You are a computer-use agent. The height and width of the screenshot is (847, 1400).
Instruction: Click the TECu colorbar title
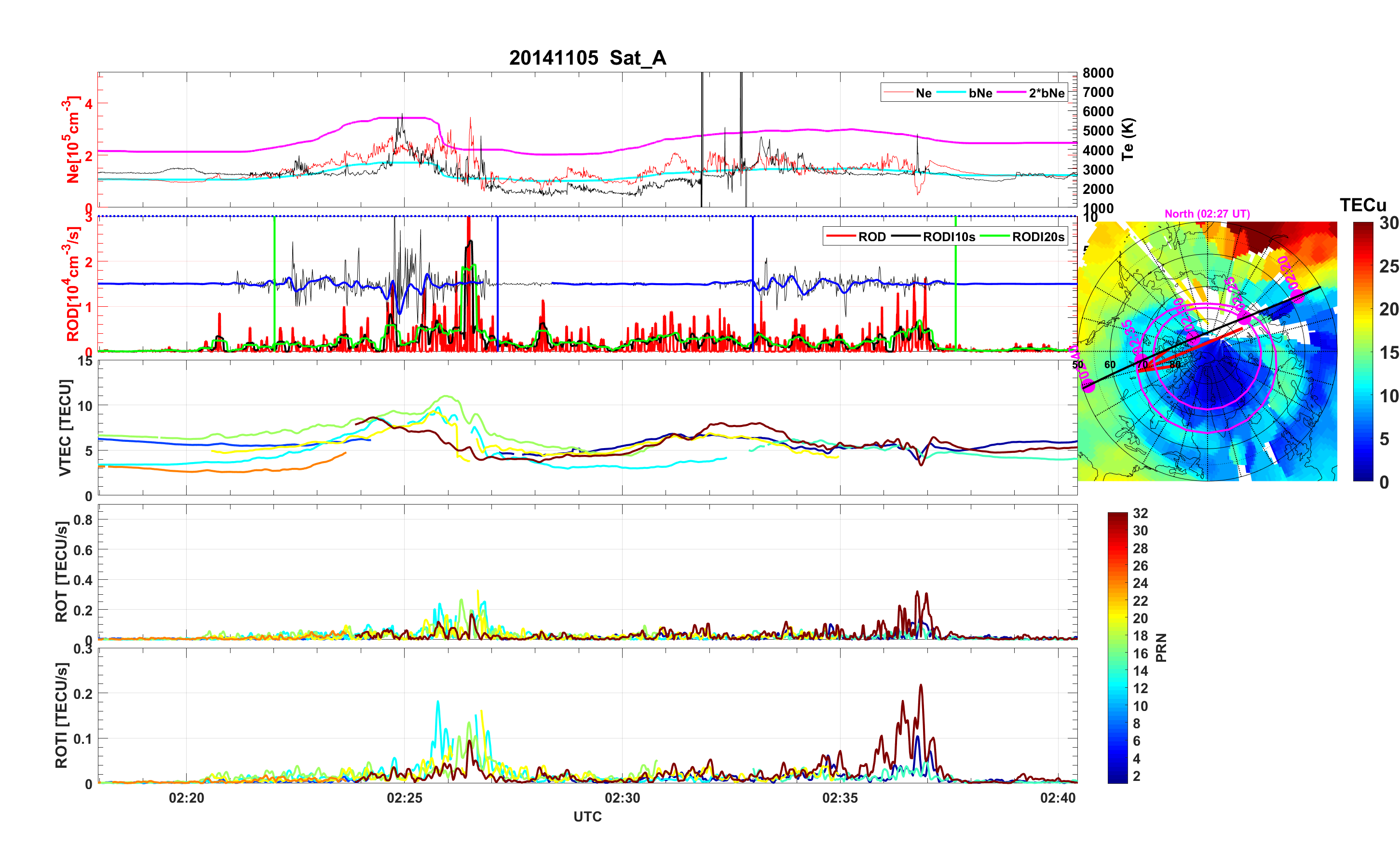(1362, 205)
